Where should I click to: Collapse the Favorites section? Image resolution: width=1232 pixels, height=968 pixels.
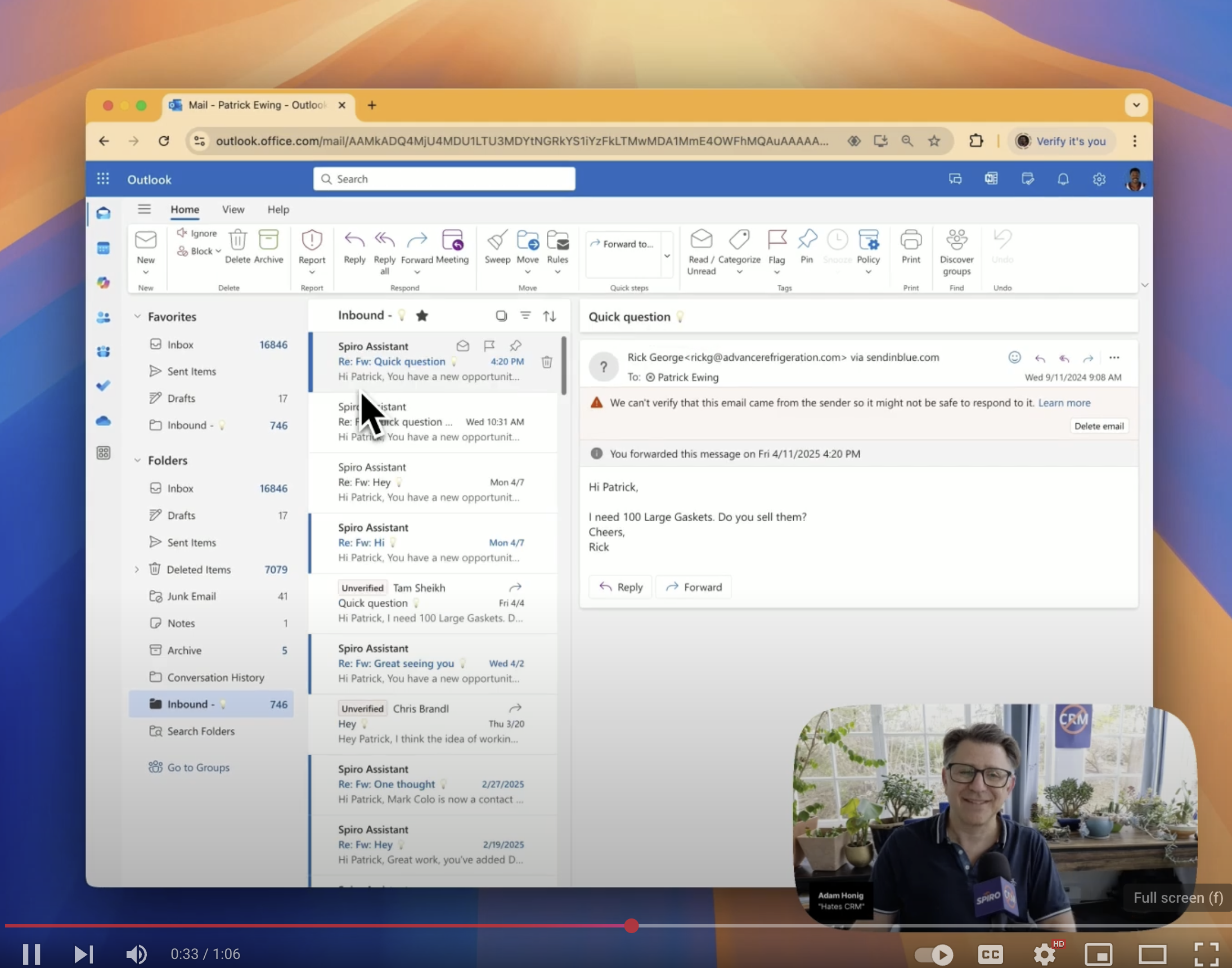[x=137, y=316]
